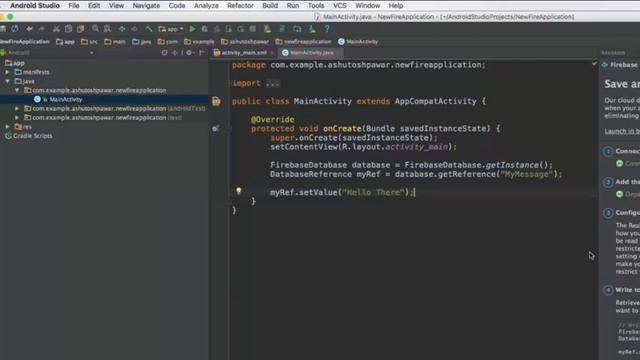
Task: Click the "MyMessage" string in code
Action: click(x=526, y=174)
